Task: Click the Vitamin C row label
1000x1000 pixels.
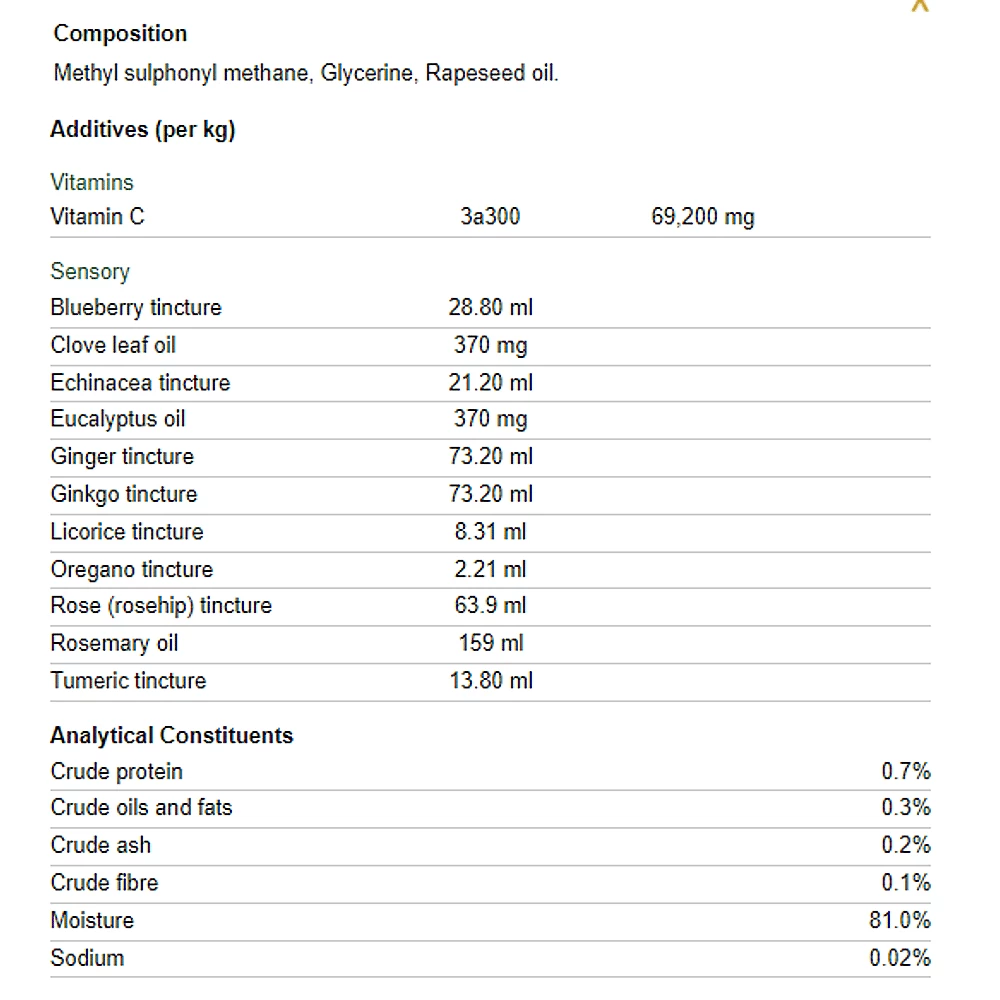Action: [x=97, y=216]
